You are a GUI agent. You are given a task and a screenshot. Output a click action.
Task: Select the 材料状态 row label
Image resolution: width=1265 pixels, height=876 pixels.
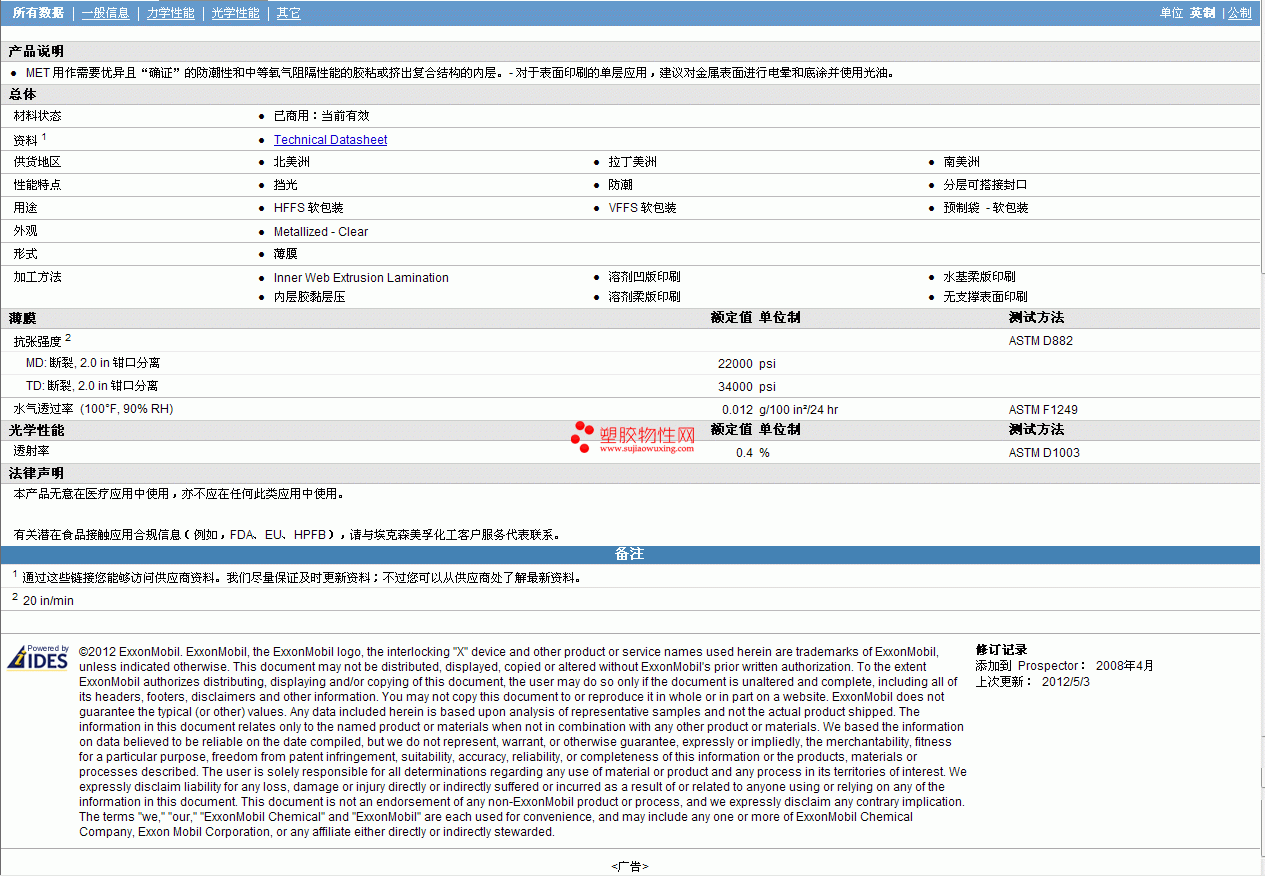point(37,116)
